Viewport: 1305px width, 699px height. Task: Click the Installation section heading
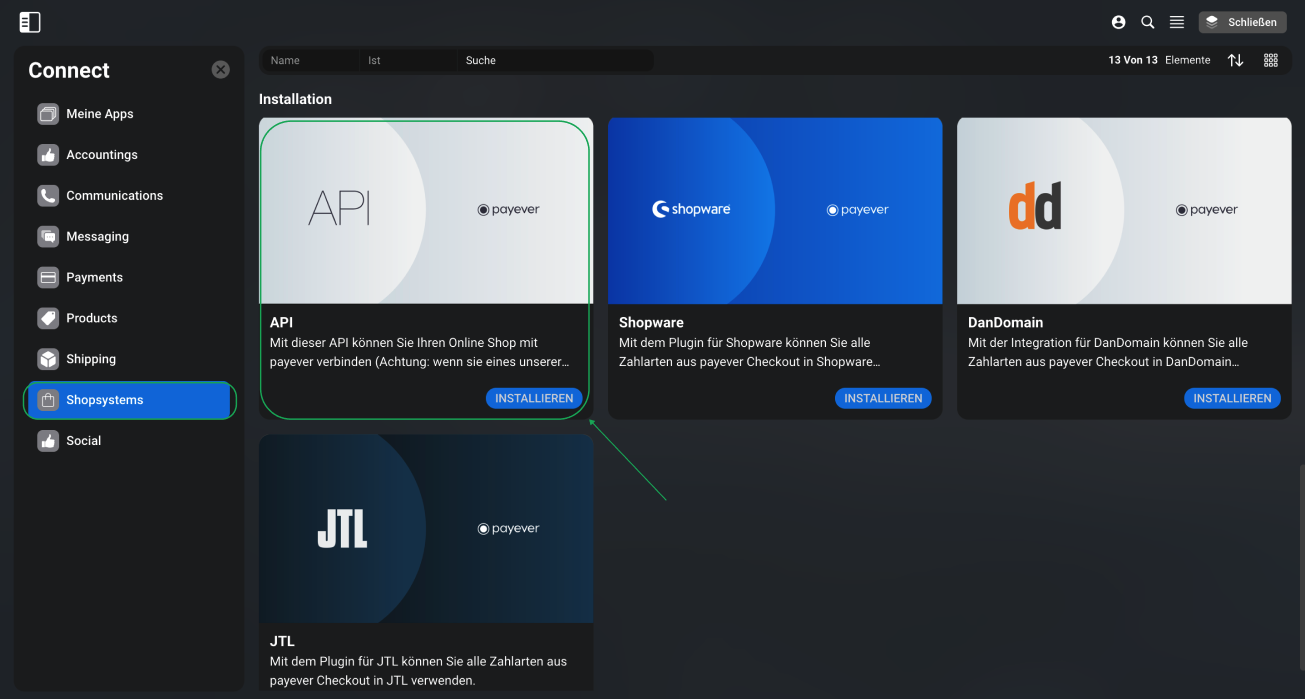(295, 99)
